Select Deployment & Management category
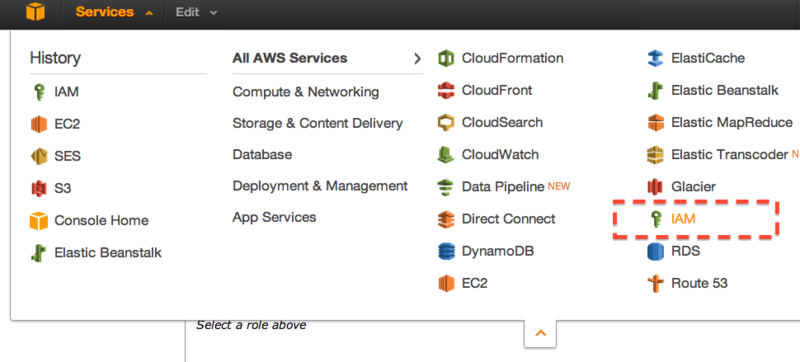The height and width of the screenshot is (362, 800). pyautogui.click(x=320, y=186)
